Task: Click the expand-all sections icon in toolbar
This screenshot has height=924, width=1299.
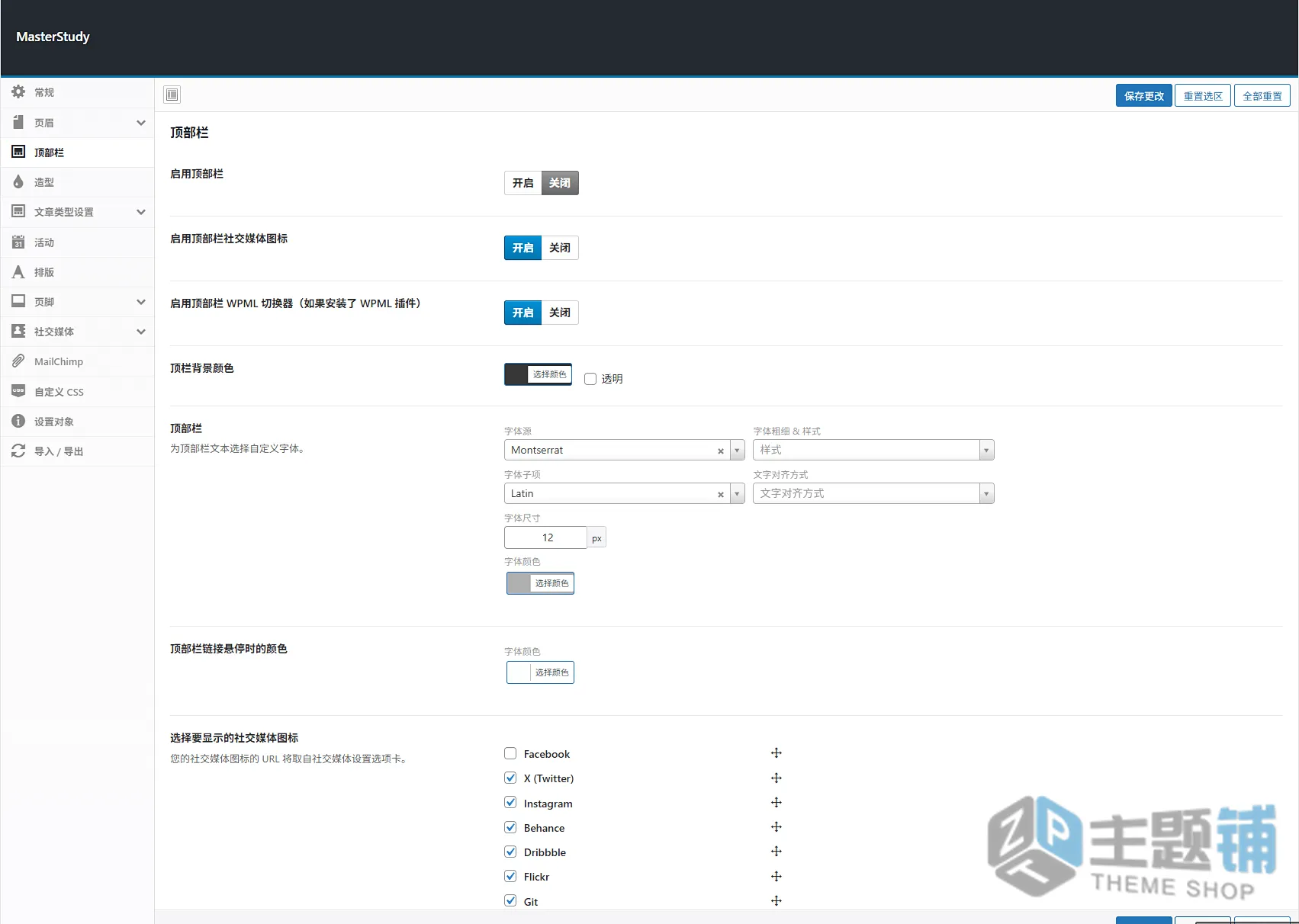Action: [172, 95]
